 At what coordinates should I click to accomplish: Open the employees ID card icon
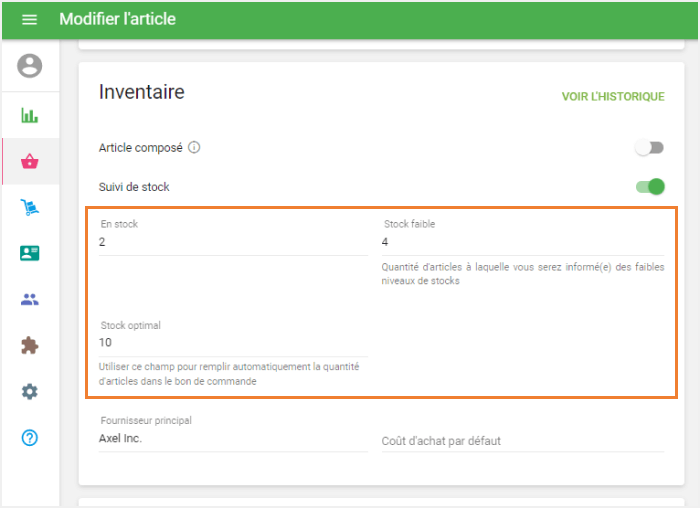click(30, 253)
